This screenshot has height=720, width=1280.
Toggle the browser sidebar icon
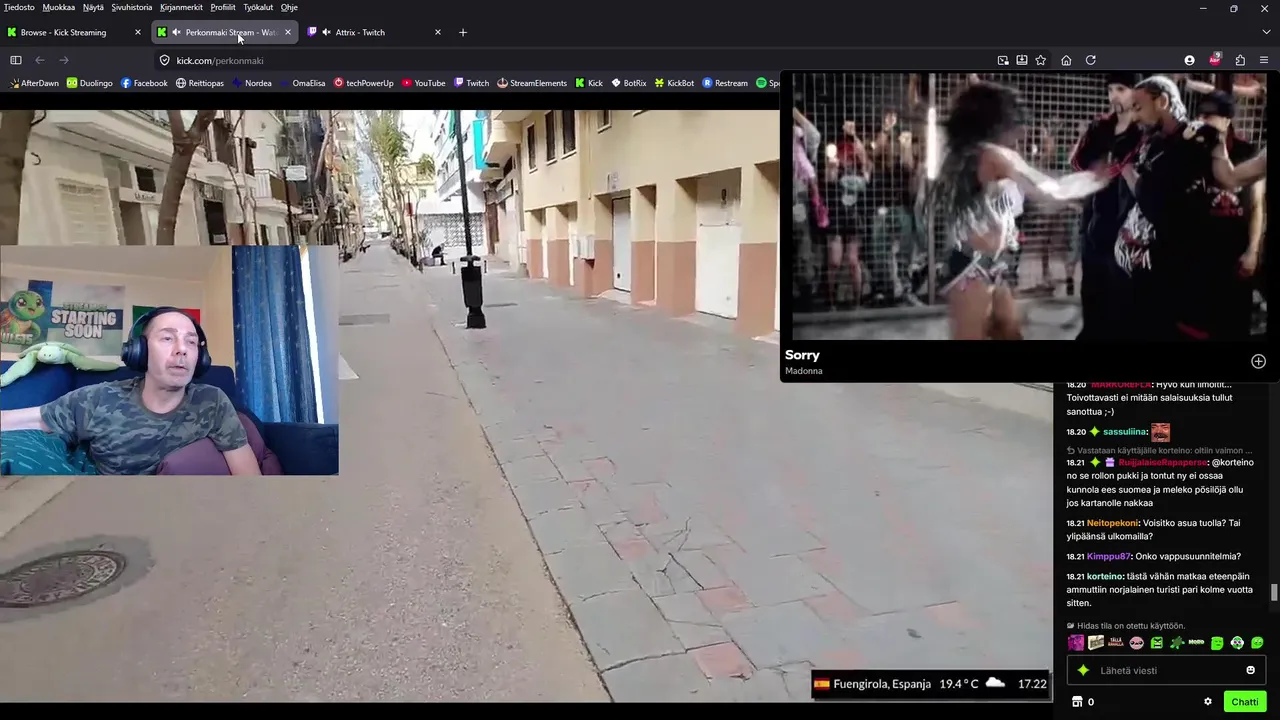[16, 60]
